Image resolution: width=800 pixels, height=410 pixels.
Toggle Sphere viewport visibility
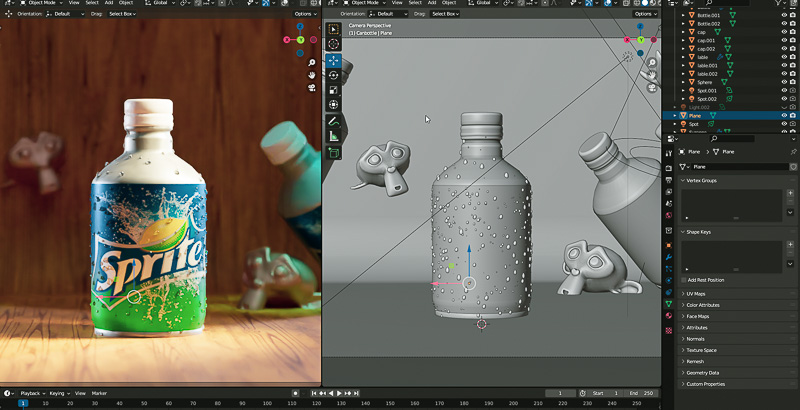tap(784, 82)
